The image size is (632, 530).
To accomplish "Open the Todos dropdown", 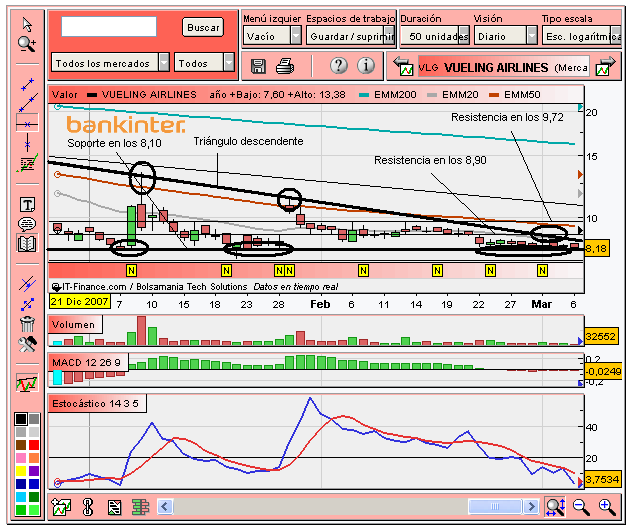I will click(x=204, y=63).
